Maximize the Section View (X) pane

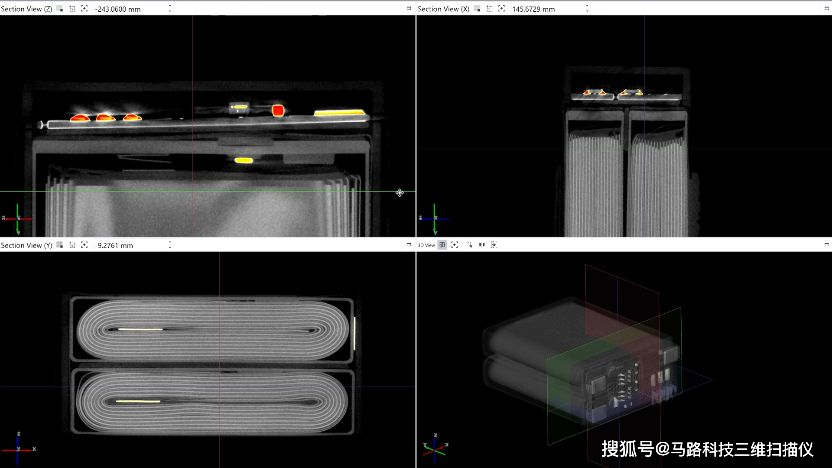827,8
